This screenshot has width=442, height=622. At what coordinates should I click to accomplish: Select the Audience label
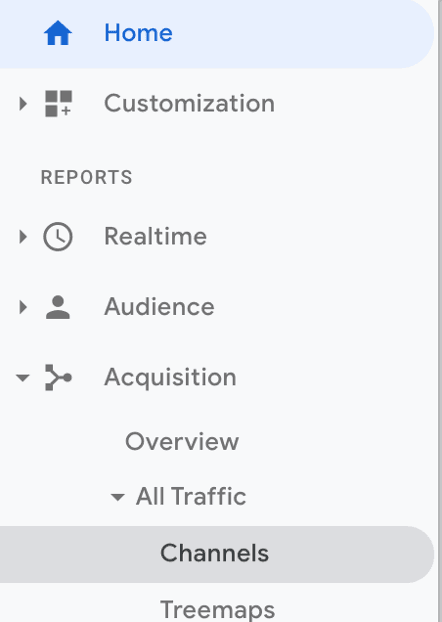point(159,307)
